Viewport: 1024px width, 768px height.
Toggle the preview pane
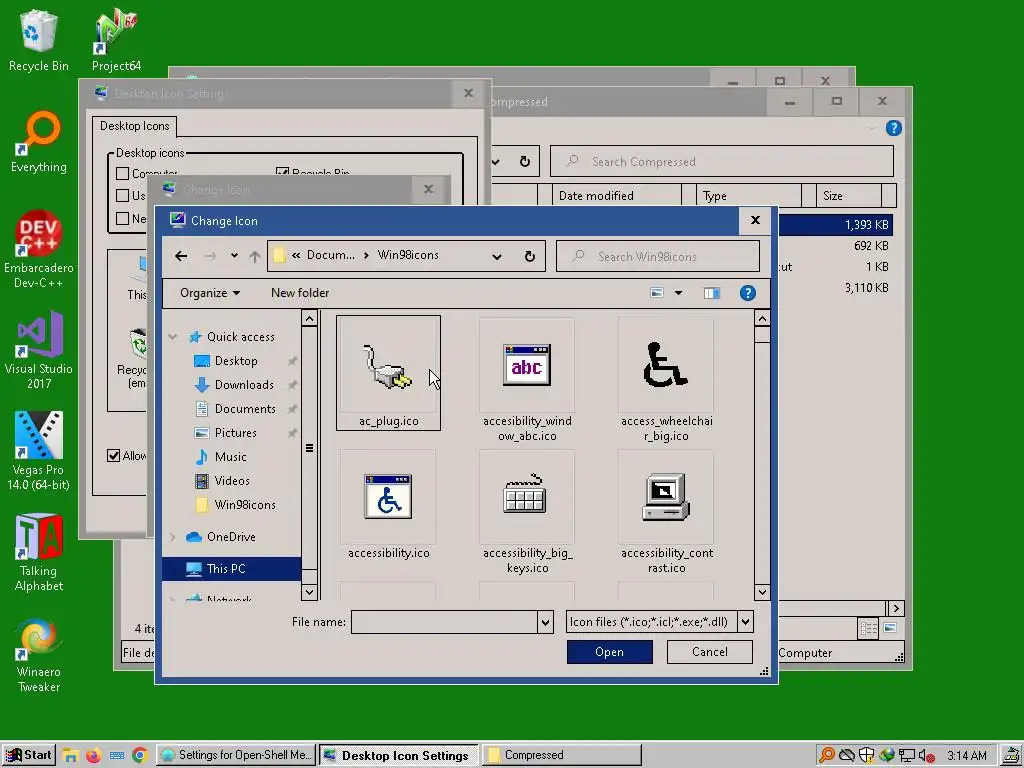(712, 293)
